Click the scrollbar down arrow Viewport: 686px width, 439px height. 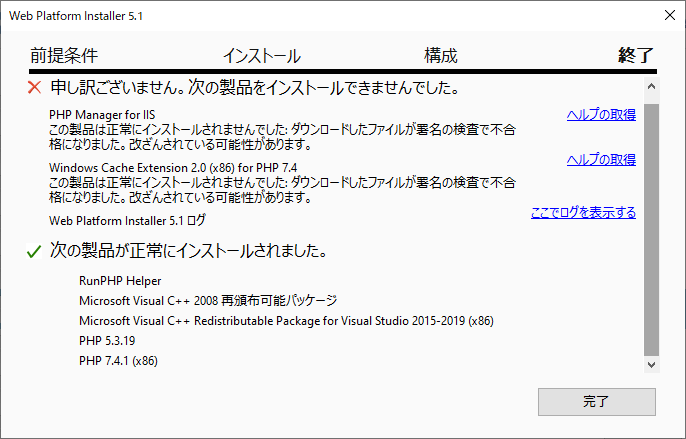point(651,365)
